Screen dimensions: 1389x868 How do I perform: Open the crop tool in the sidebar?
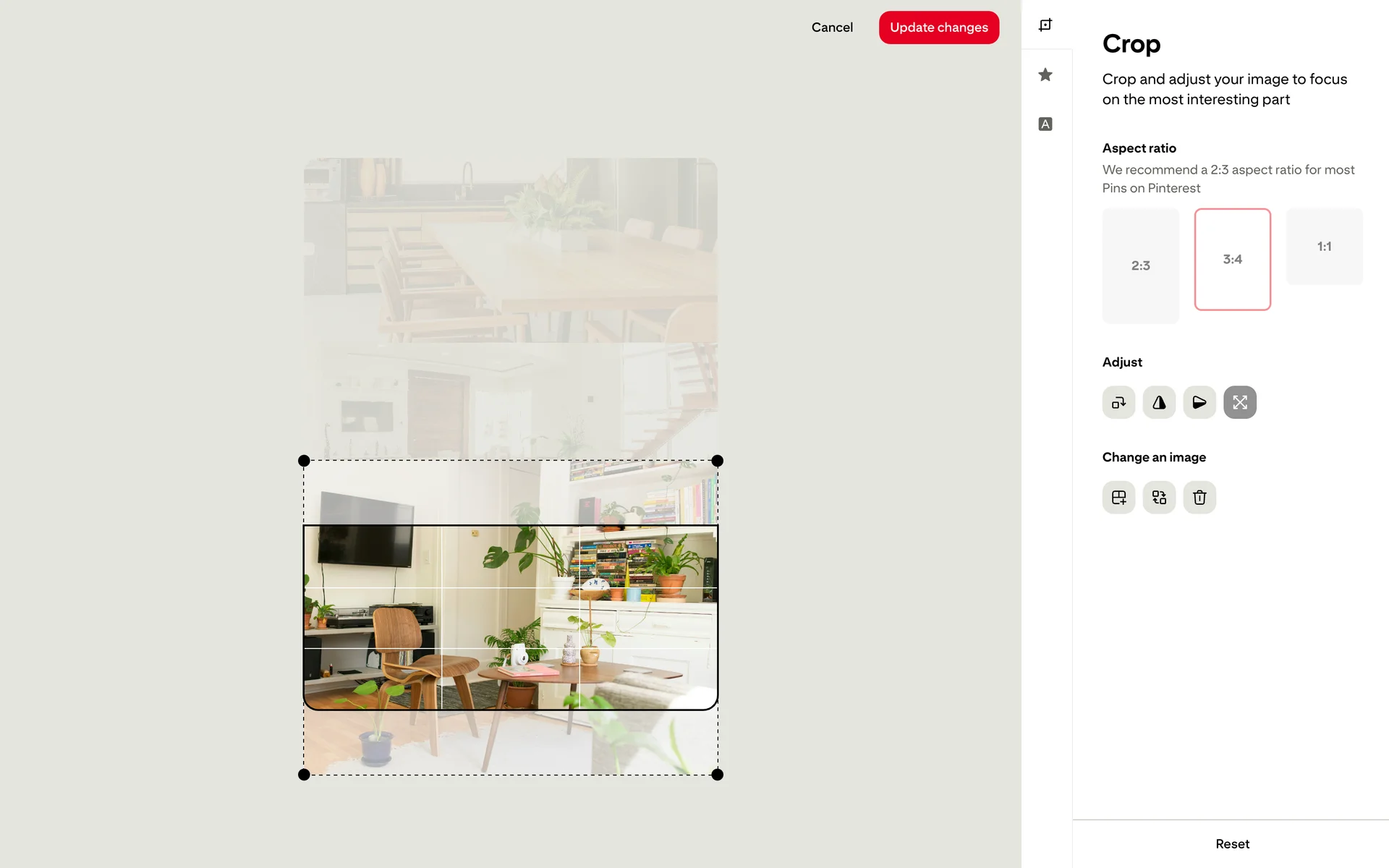(1045, 25)
